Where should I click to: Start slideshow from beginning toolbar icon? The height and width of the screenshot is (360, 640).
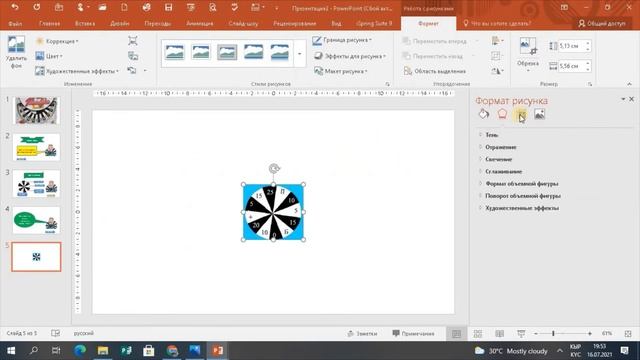coord(190,7)
